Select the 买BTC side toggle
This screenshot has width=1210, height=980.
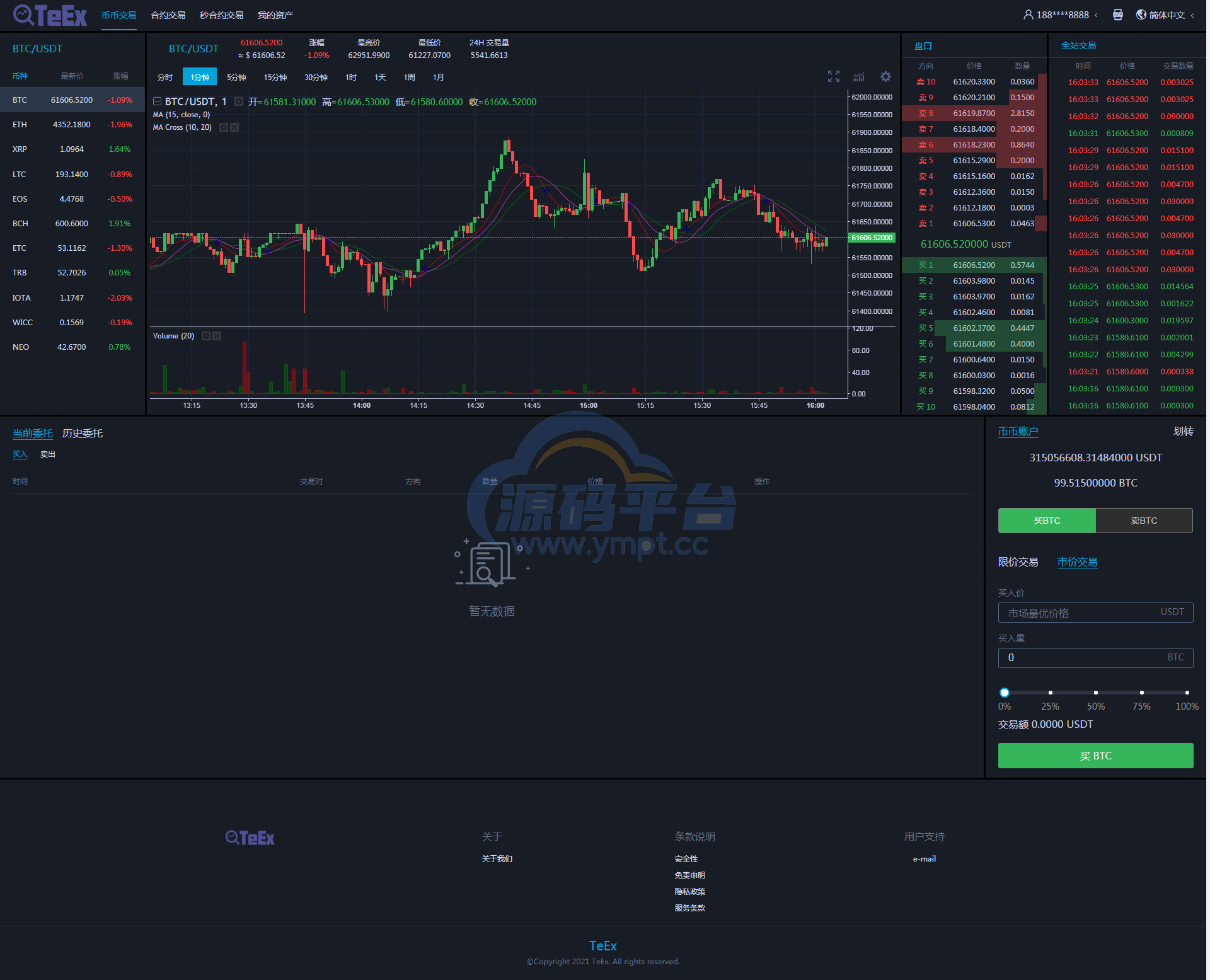(x=1047, y=521)
